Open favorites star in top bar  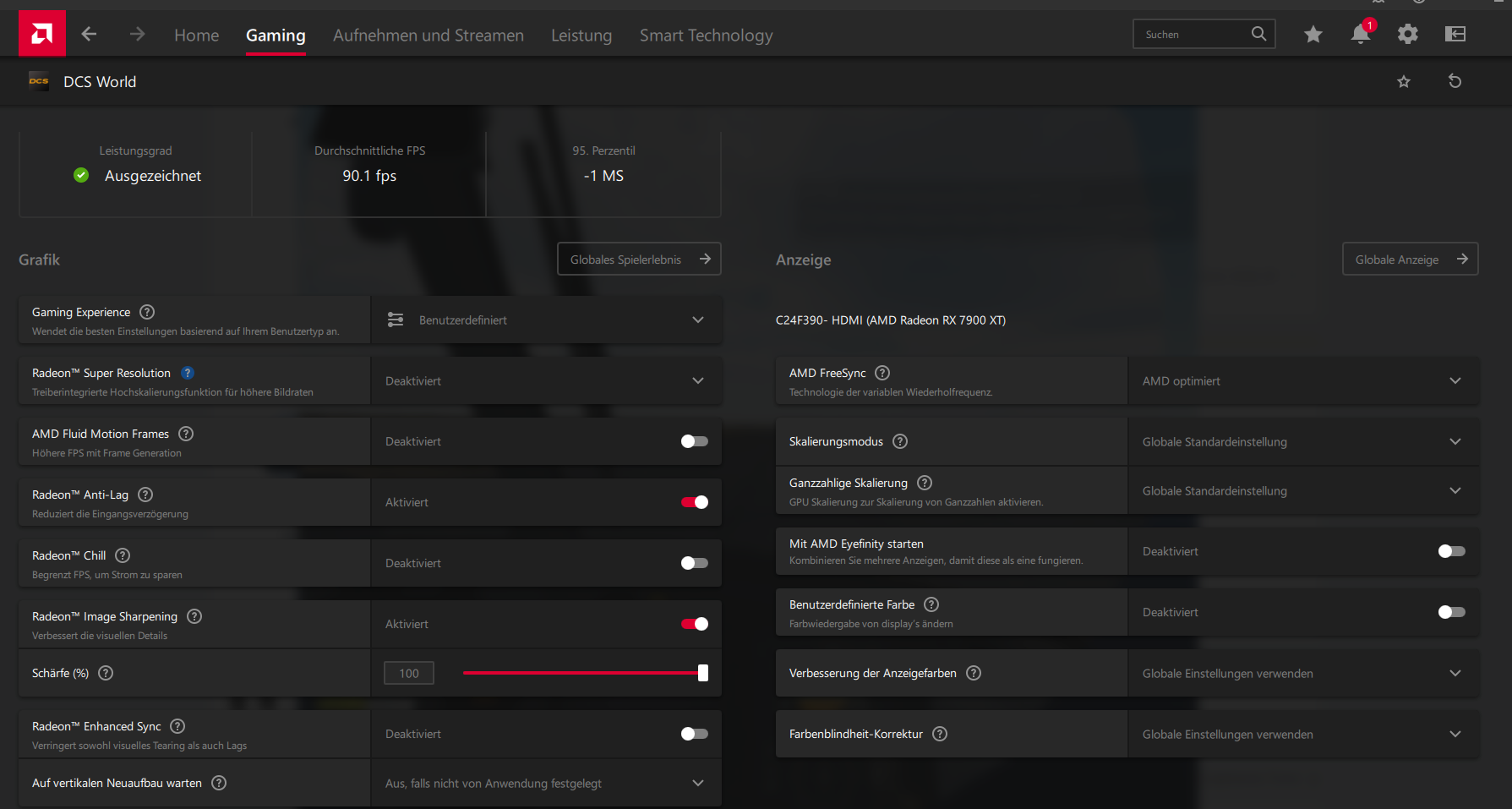pyautogui.click(x=1313, y=34)
